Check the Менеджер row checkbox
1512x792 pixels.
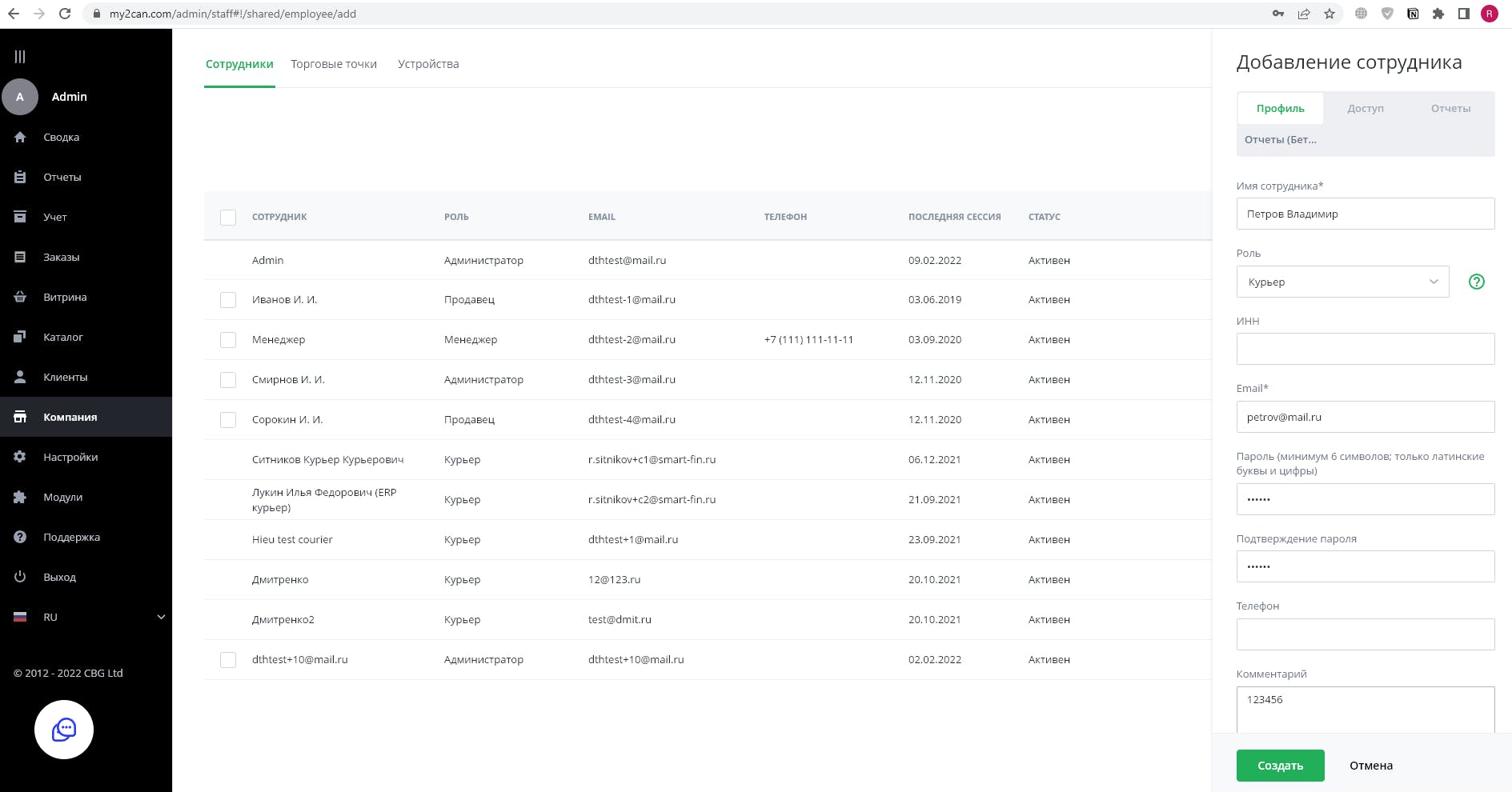coord(228,340)
